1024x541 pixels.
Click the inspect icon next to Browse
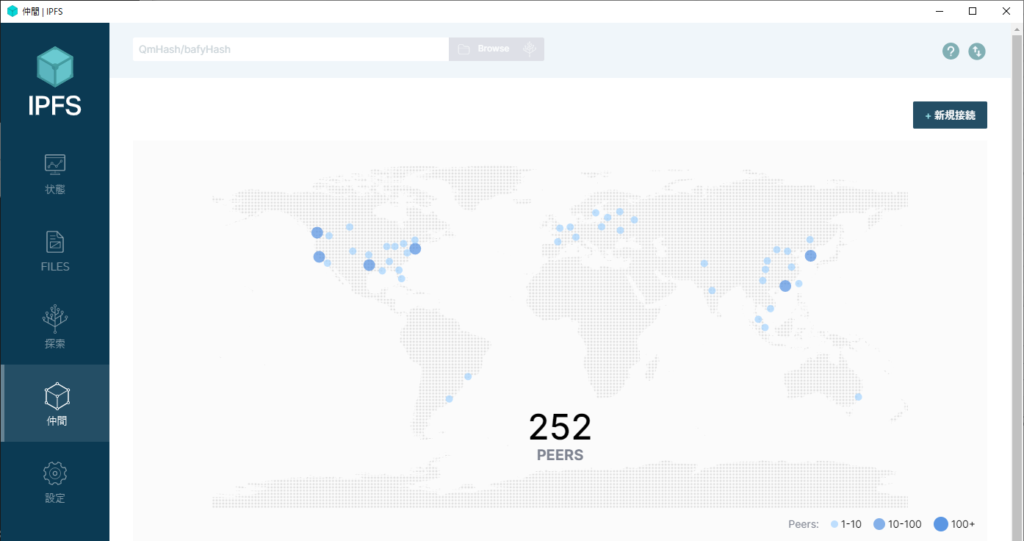(x=530, y=49)
